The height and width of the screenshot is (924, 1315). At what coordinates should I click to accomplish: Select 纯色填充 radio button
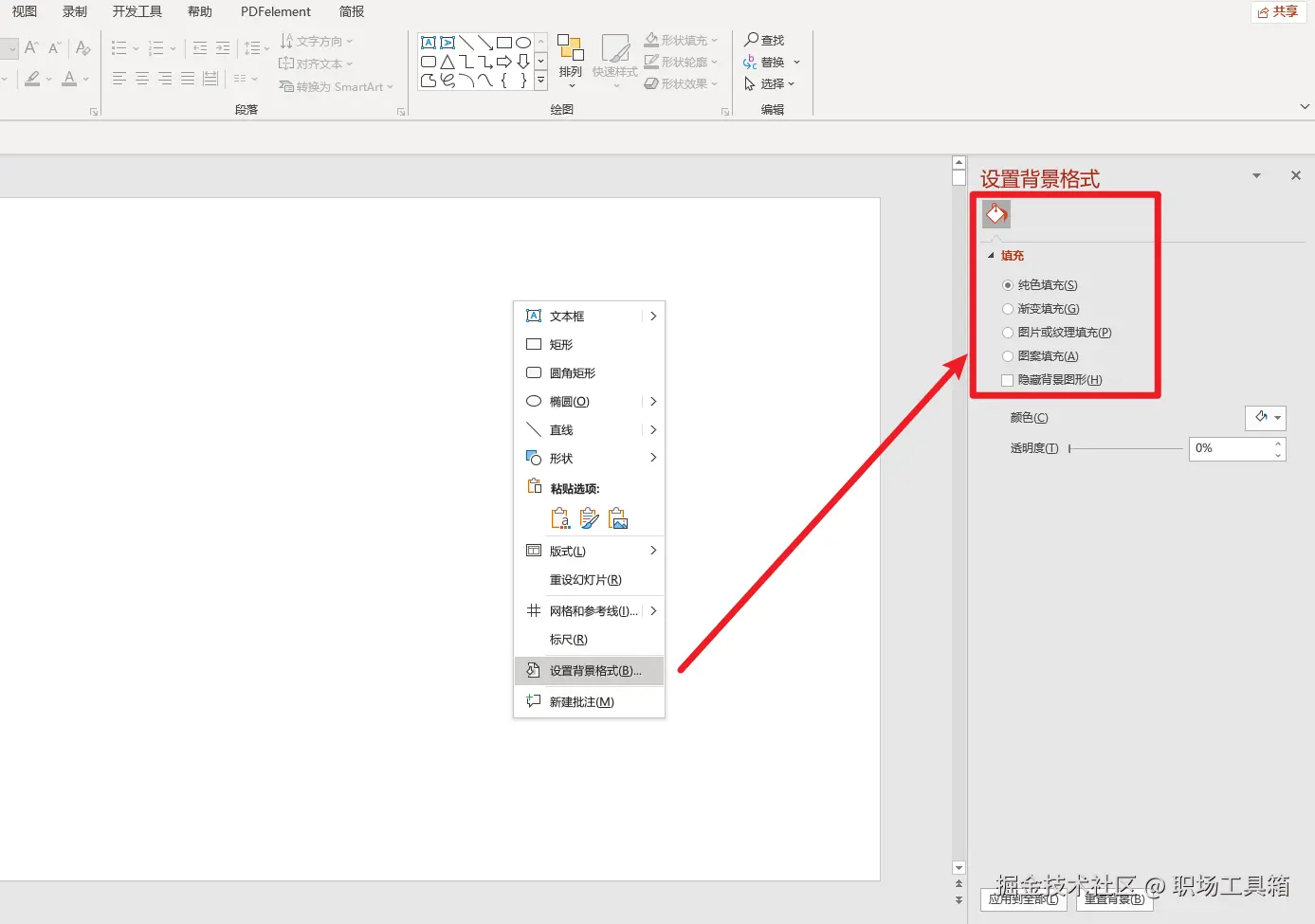click(x=1008, y=285)
